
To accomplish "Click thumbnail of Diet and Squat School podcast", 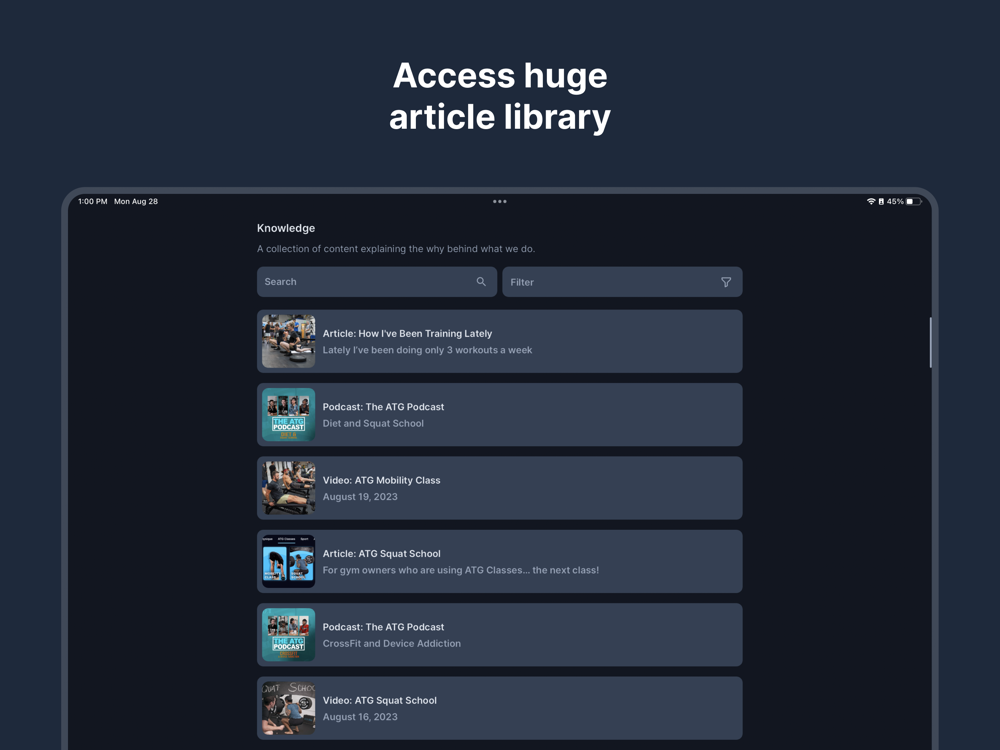I will 288,415.
